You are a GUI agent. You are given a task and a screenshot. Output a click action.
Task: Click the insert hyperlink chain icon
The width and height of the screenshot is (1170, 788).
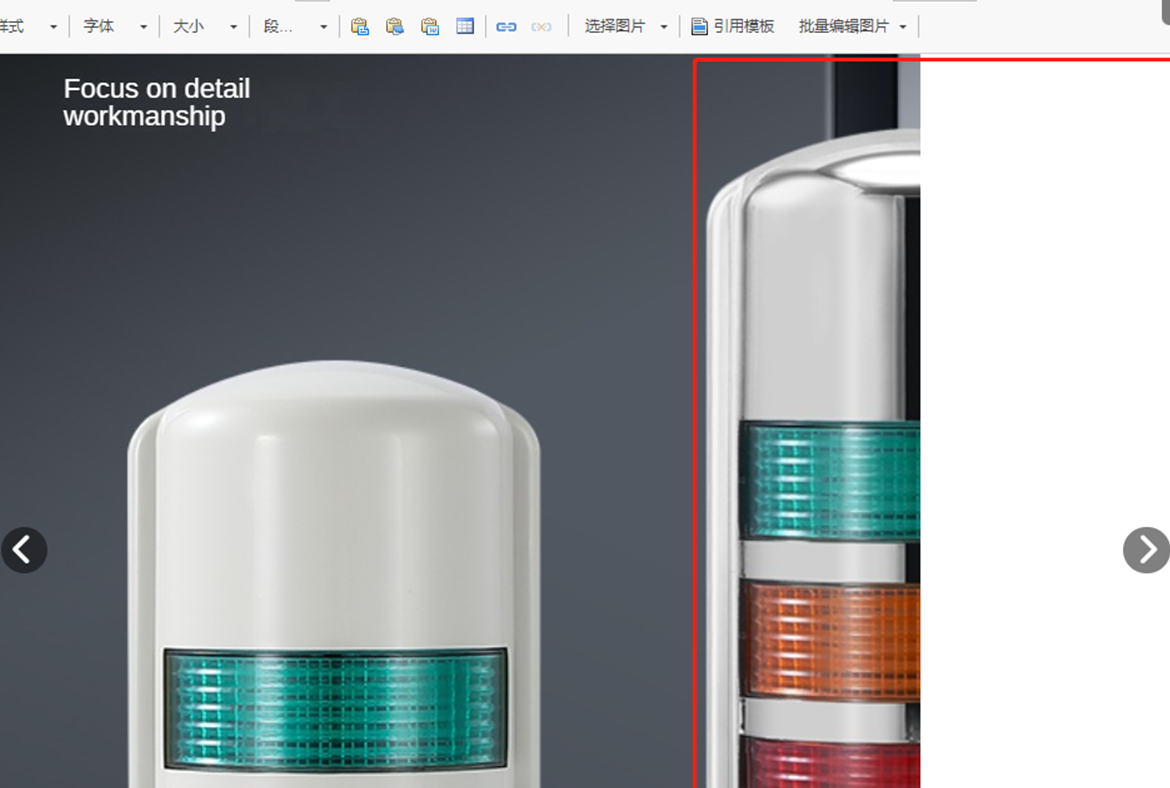(506, 27)
